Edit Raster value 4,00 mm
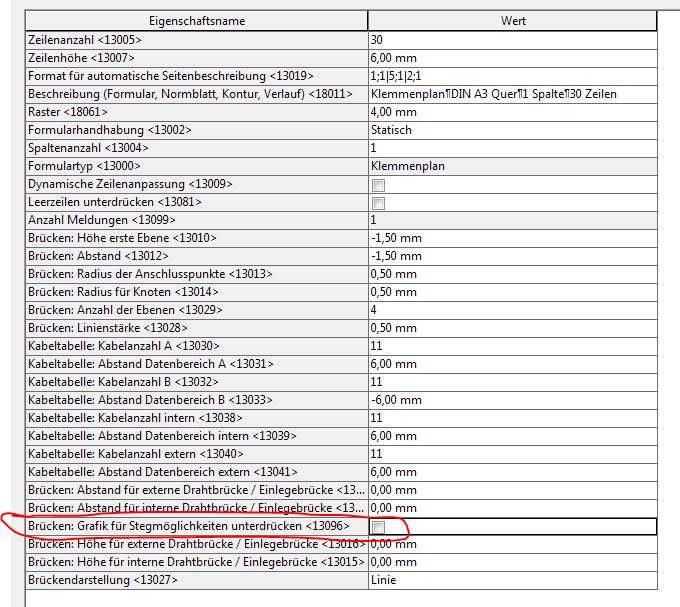 [513, 112]
